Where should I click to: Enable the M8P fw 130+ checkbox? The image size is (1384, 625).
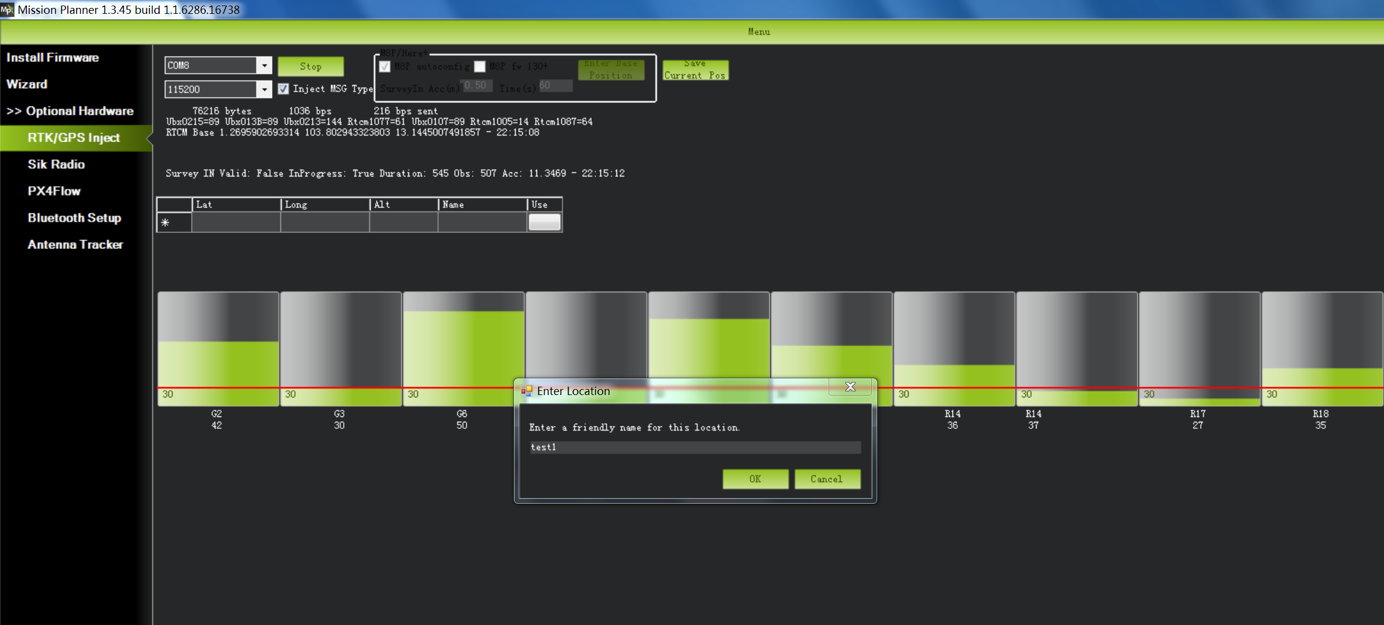[x=480, y=67]
